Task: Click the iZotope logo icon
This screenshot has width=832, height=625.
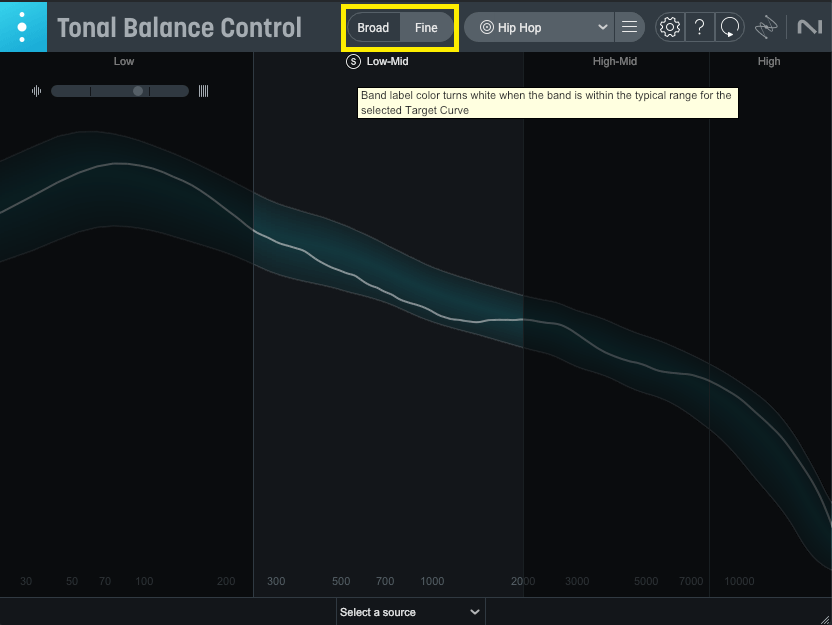Action: 766,27
